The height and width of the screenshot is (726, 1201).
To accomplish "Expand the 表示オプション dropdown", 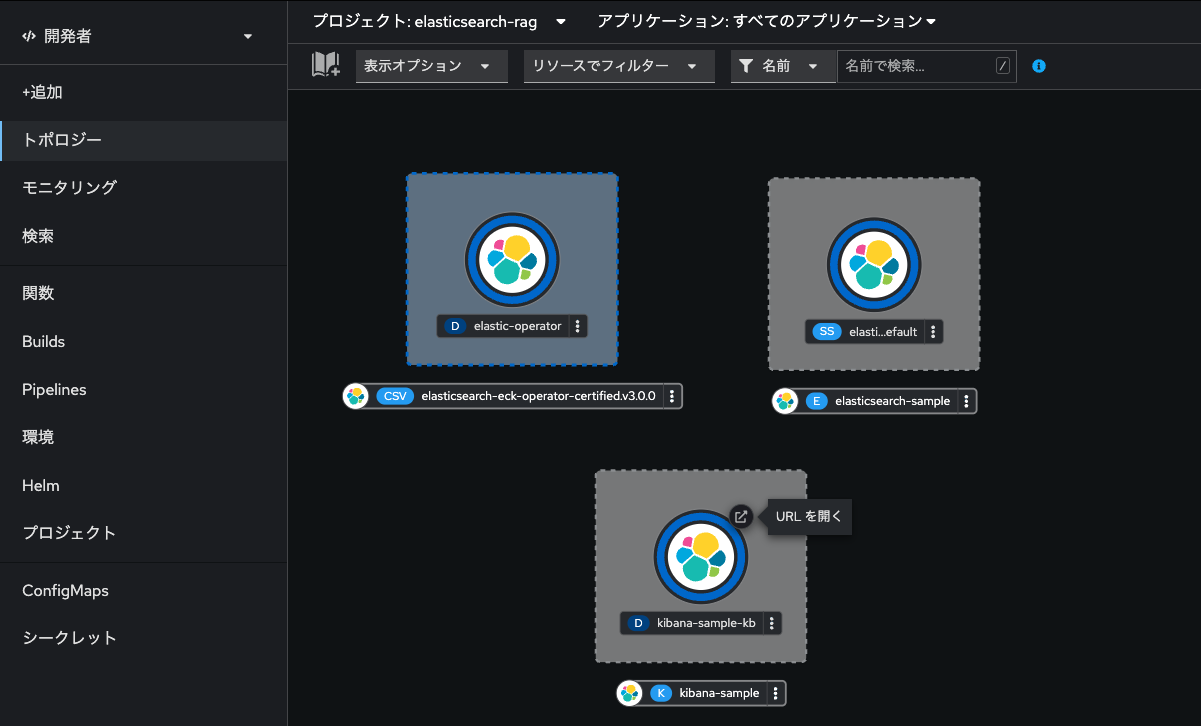I will [432, 66].
